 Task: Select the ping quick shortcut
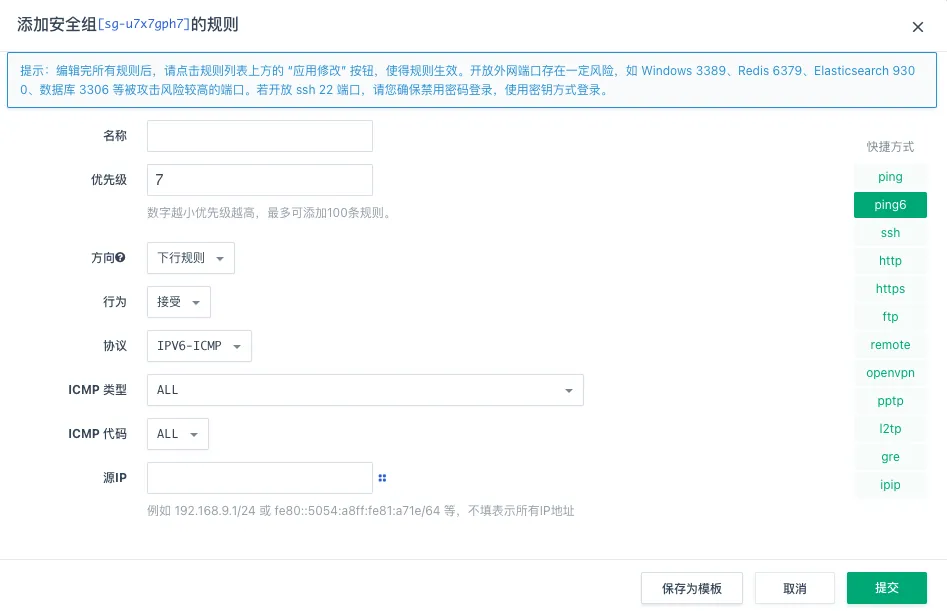[889, 177]
